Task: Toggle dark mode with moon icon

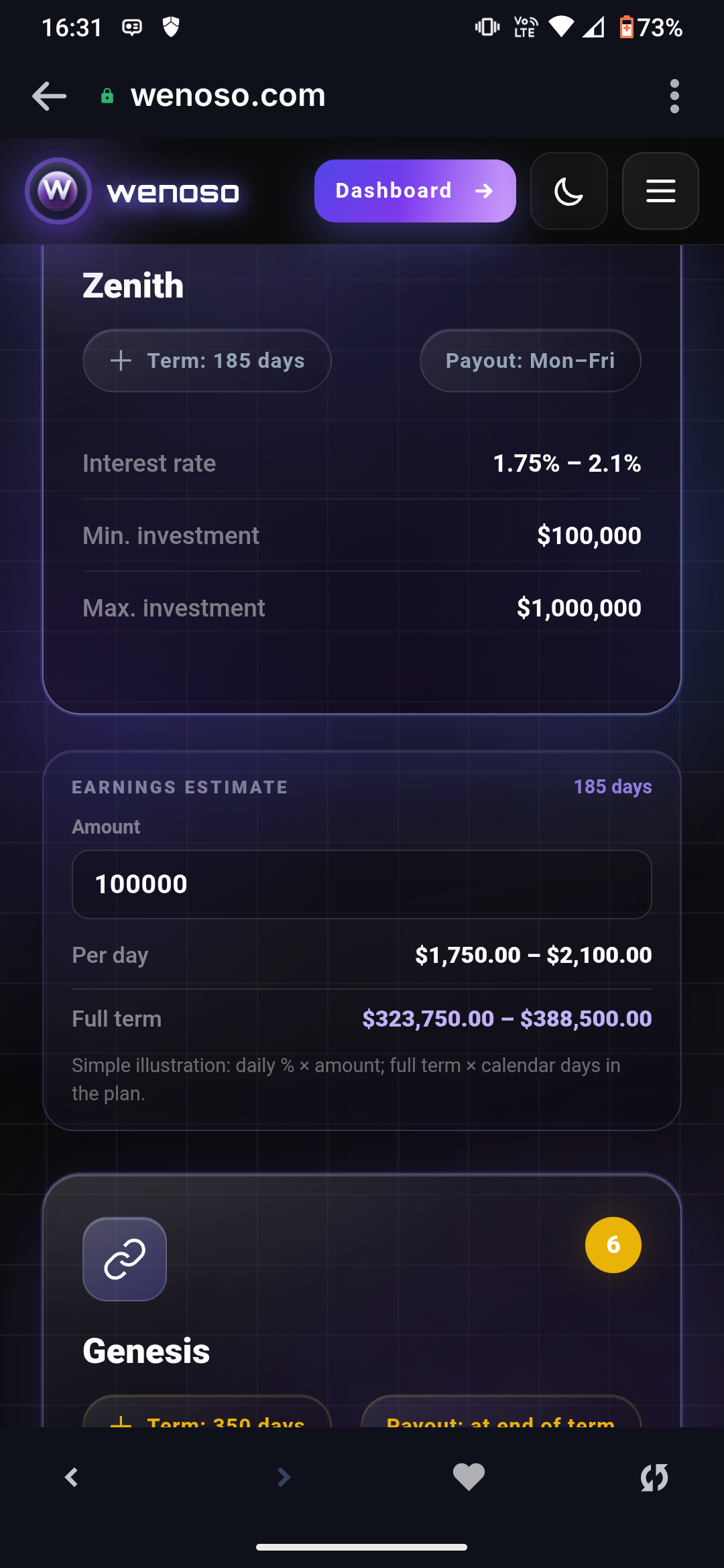Action: 568,191
